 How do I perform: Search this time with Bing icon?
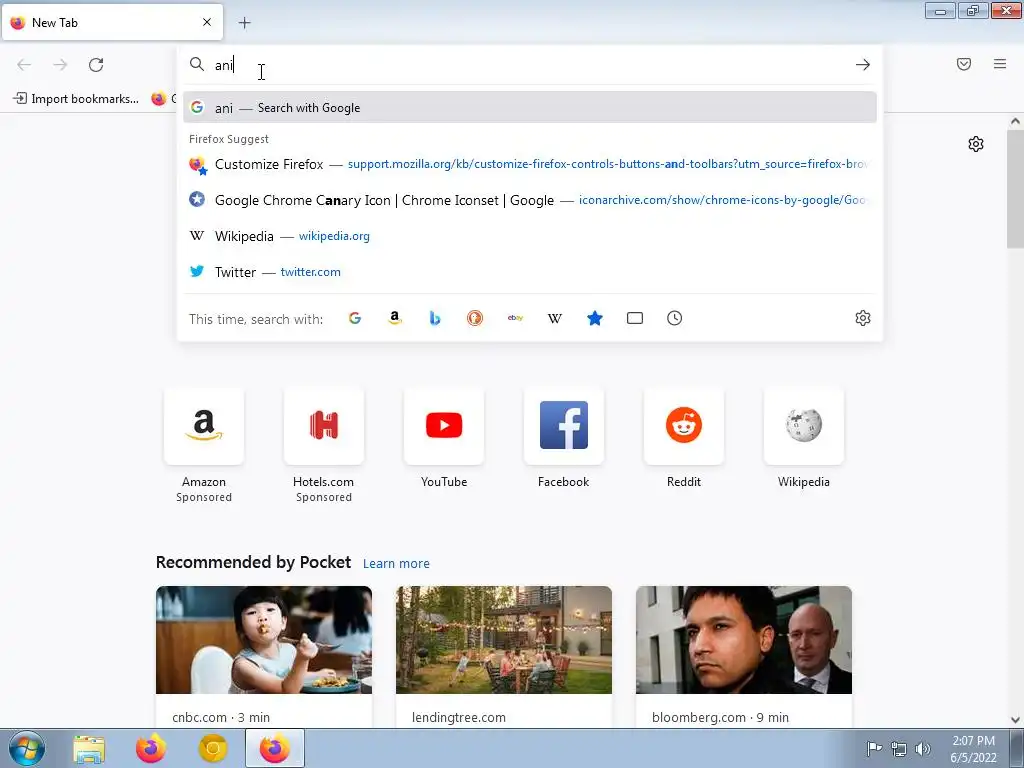[x=435, y=318]
